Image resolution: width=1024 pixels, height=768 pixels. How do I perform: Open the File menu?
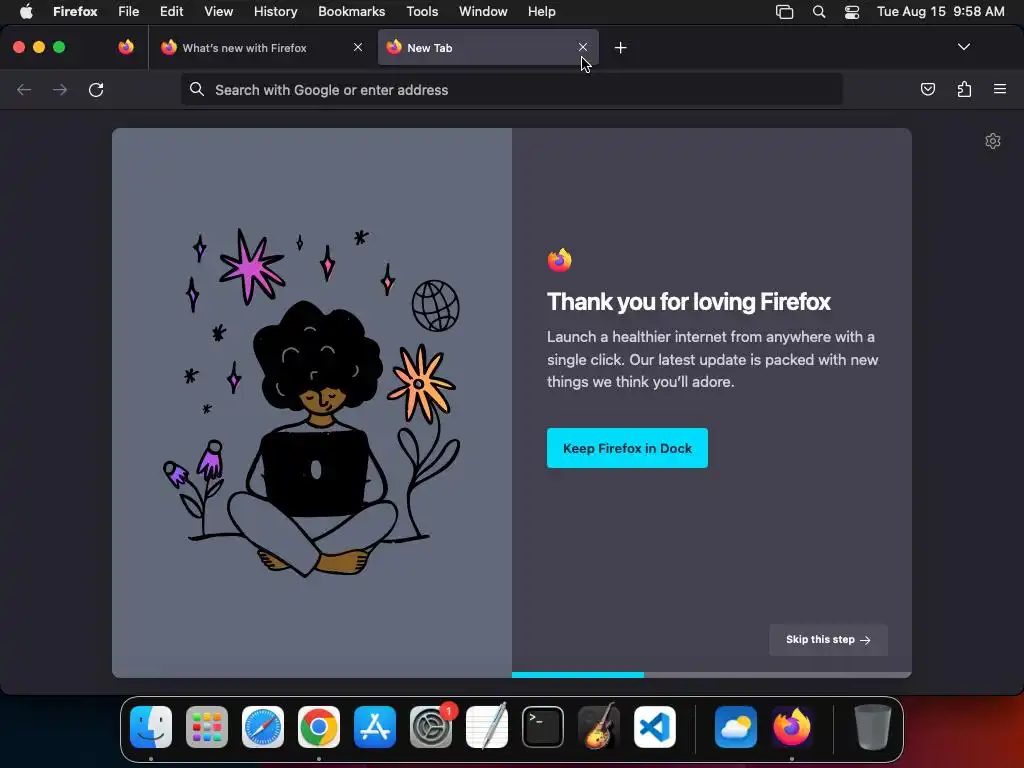[x=128, y=11]
